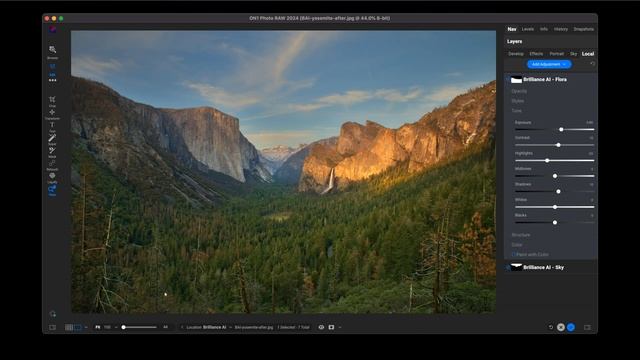
Task: Expand the Structure section
Action: click(521, 235)
